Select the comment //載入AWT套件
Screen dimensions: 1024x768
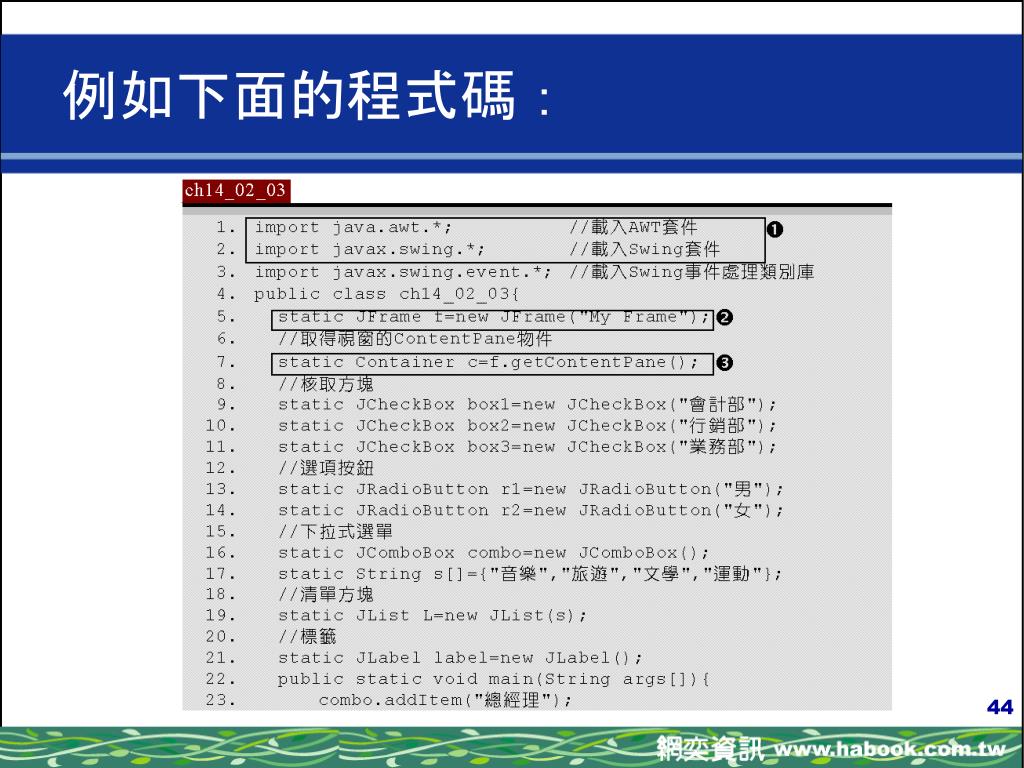[x=633, y=227]
